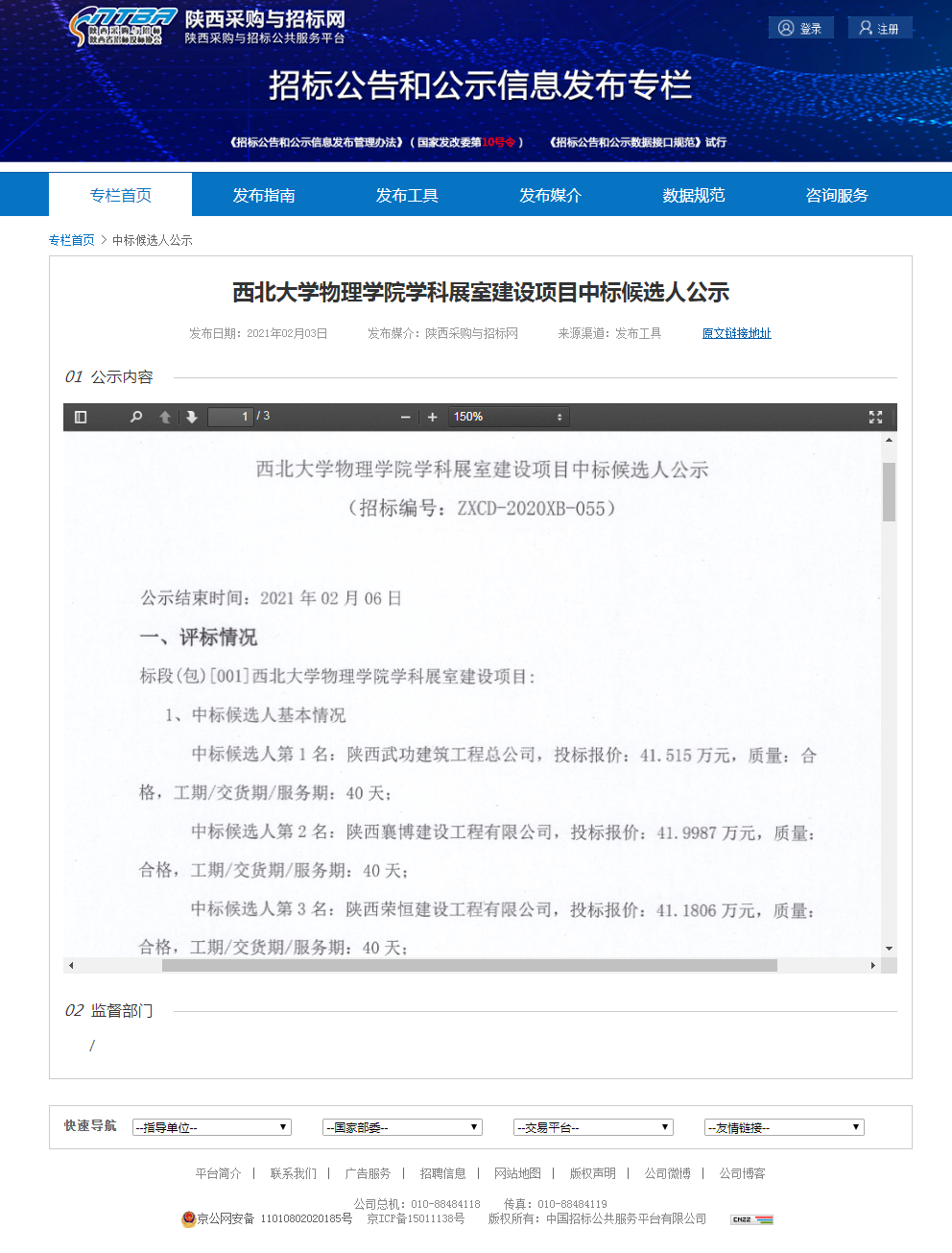This screenshot has height=1253, width=952.
Task: Zoom out the PDF document
Action: [x=405, y=417]
